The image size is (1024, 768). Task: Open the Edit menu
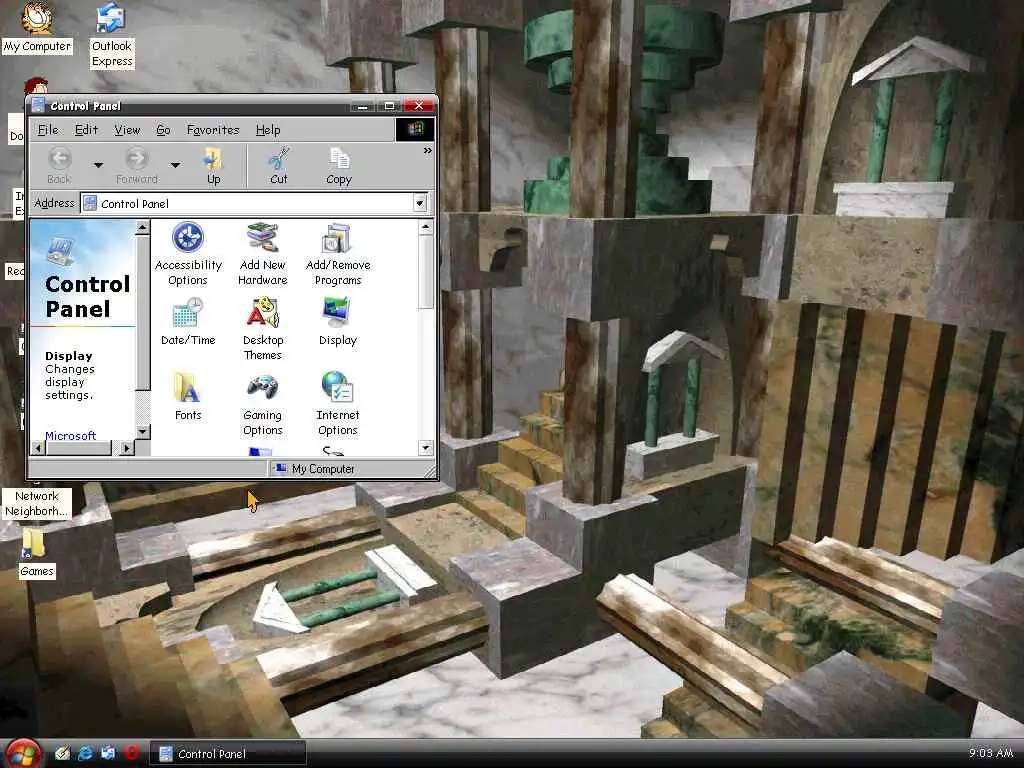[86, 130]
